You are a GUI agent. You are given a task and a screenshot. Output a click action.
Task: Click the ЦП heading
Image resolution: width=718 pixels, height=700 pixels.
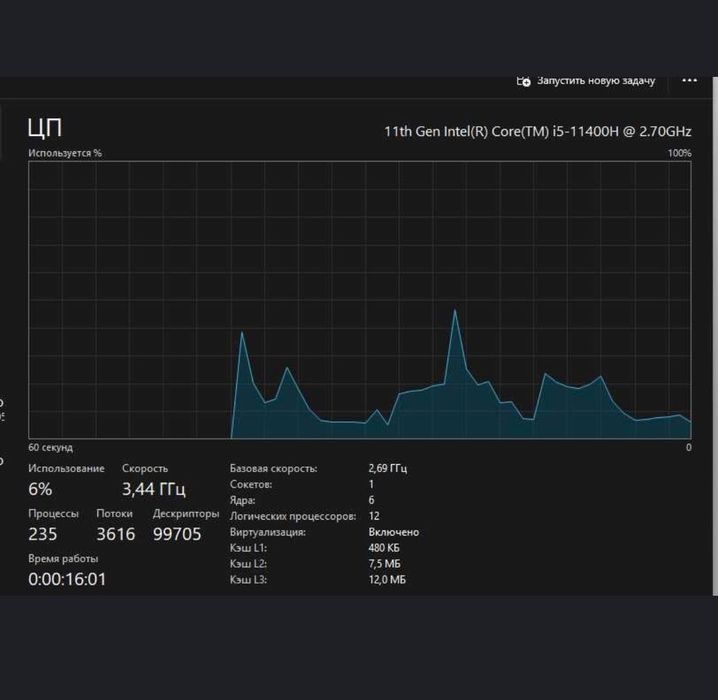(x=45, y=128)
